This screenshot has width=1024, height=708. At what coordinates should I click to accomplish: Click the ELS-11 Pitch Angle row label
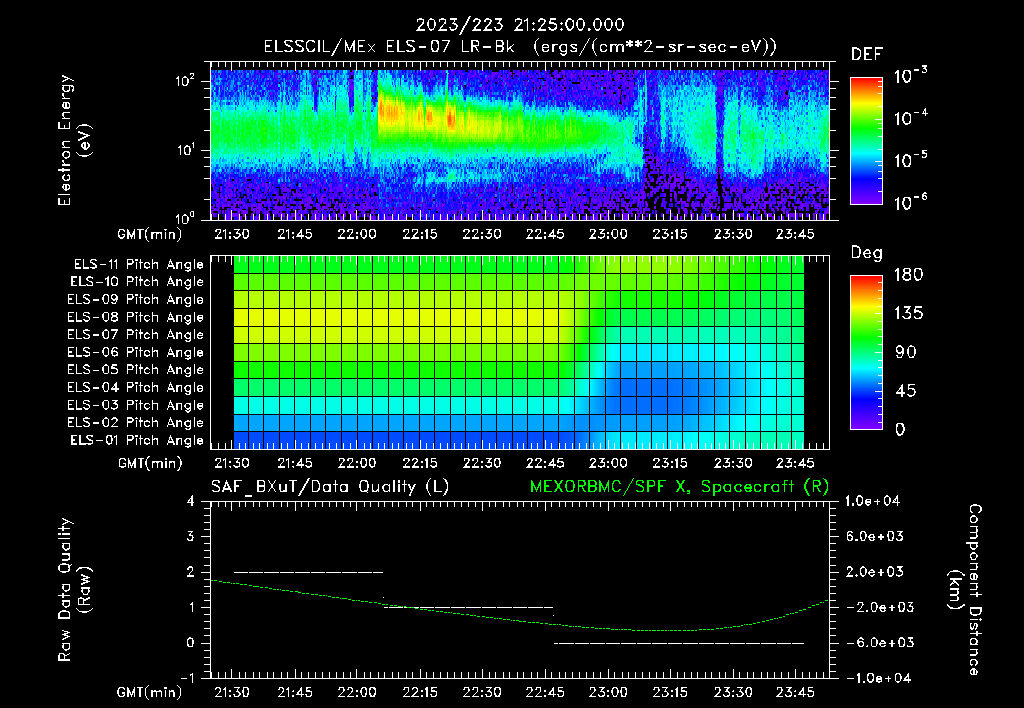click(138, 265)
